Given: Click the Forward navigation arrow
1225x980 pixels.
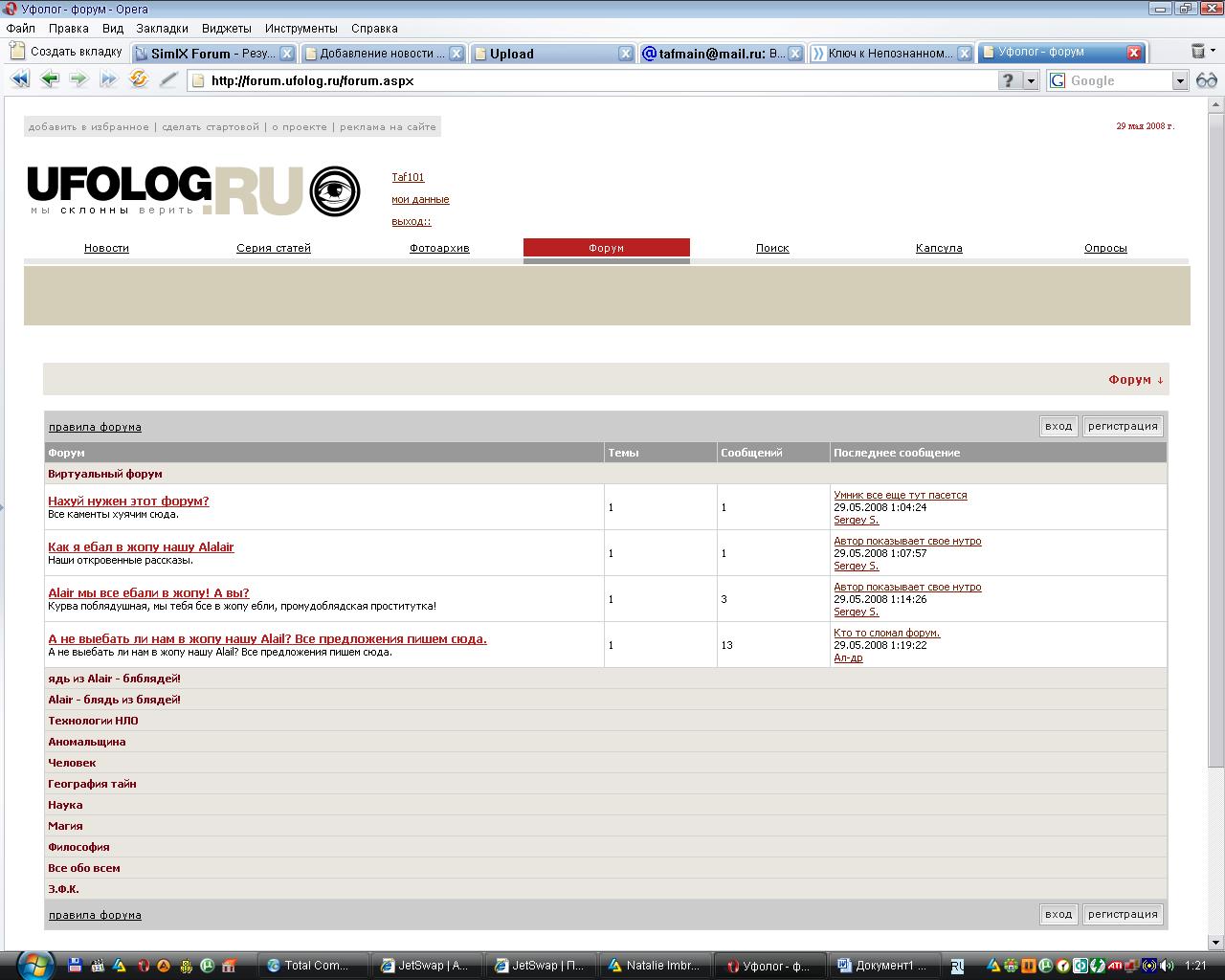Looking at the screenshot, I should pyautogui.click(x=78, y=80).
